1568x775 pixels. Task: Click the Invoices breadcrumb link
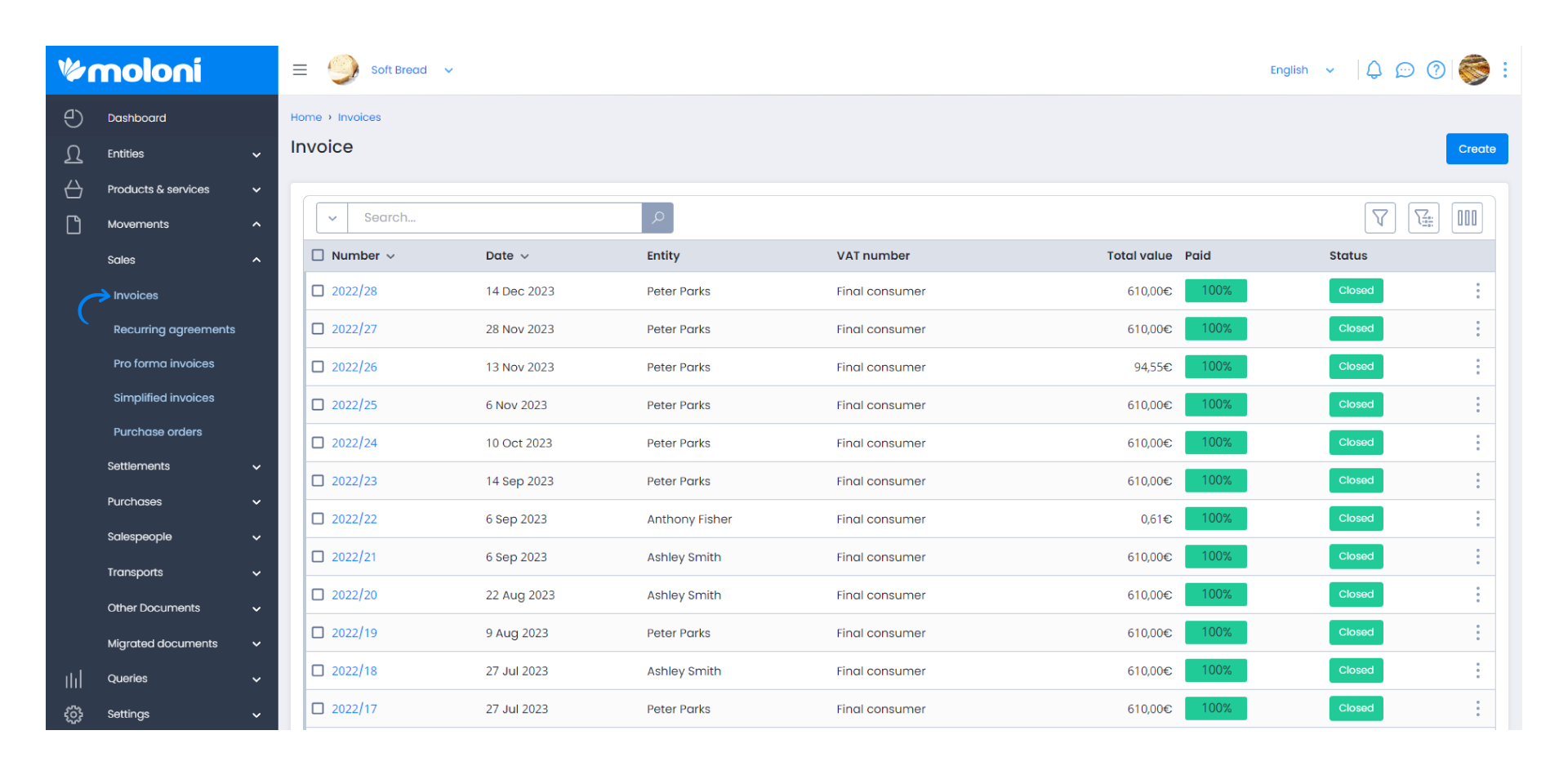359,118
